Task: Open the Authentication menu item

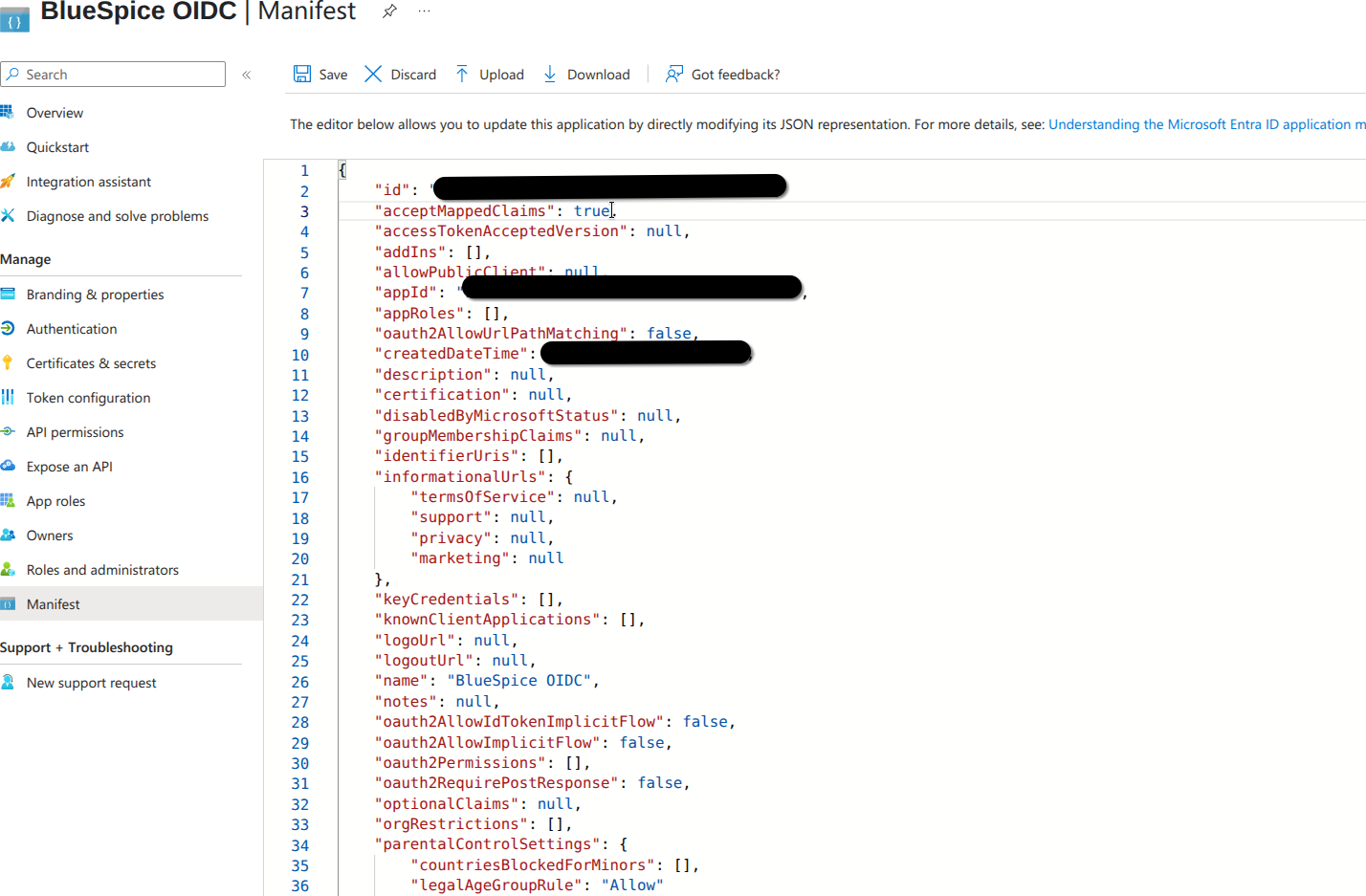Action: pos(72,329)
